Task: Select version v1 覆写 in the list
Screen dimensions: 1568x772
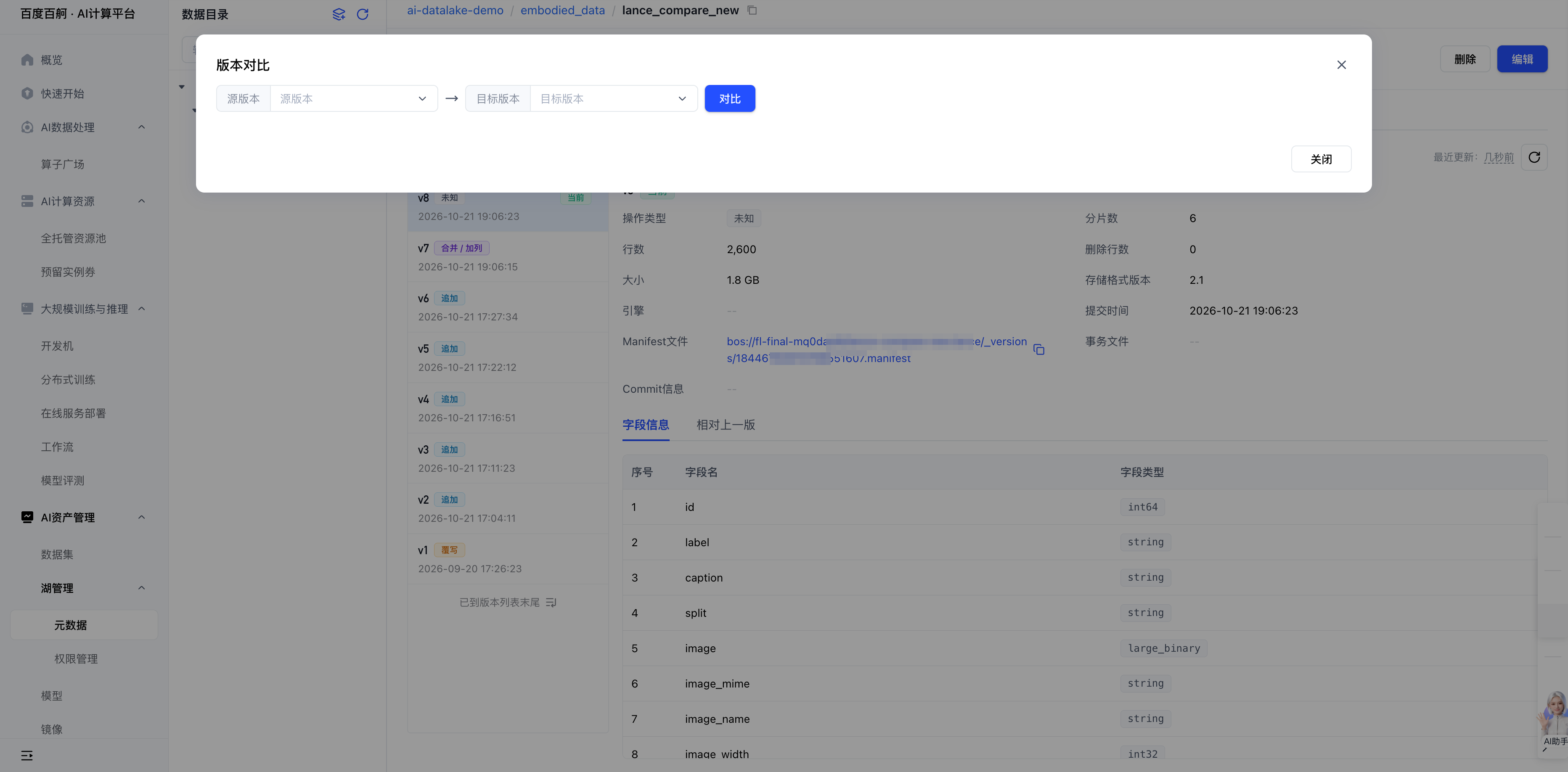Action: [508, 559]
